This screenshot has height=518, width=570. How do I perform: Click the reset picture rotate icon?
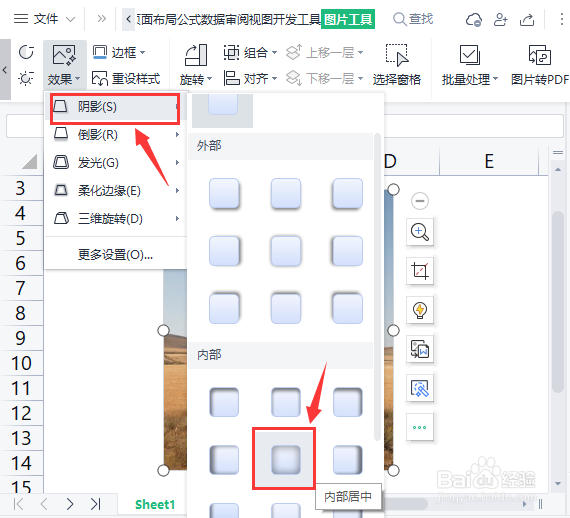tap(26, 52)
